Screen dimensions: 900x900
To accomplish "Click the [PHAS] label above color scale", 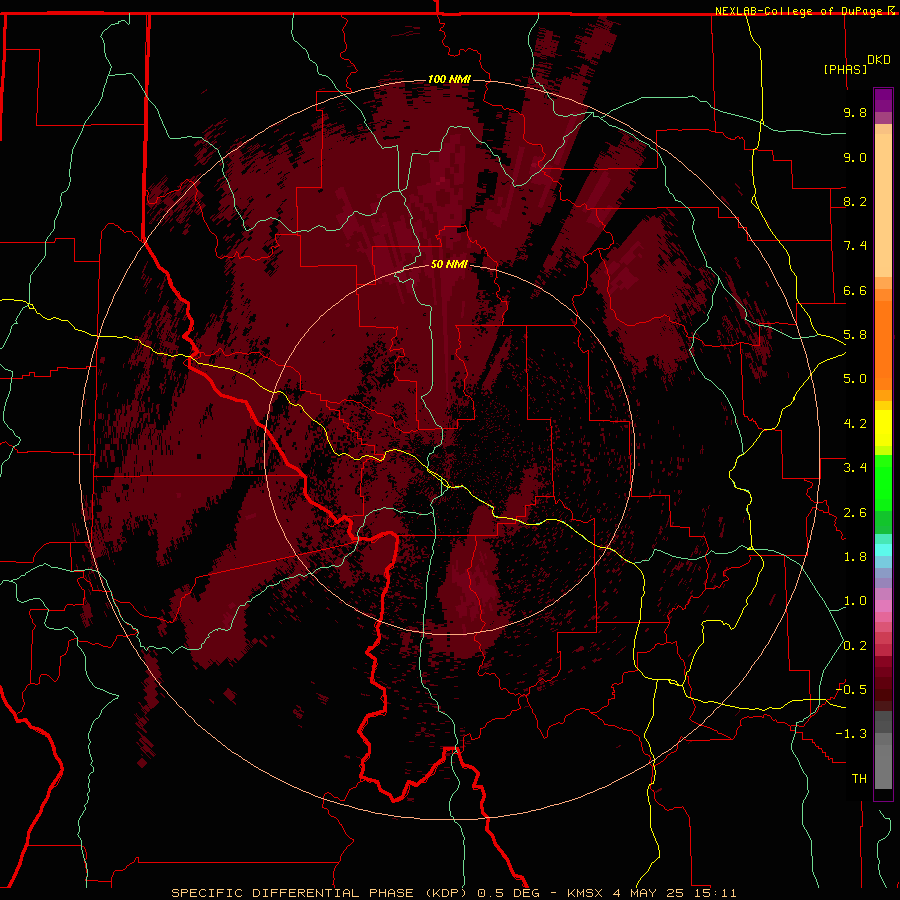I will coord(845,69).
